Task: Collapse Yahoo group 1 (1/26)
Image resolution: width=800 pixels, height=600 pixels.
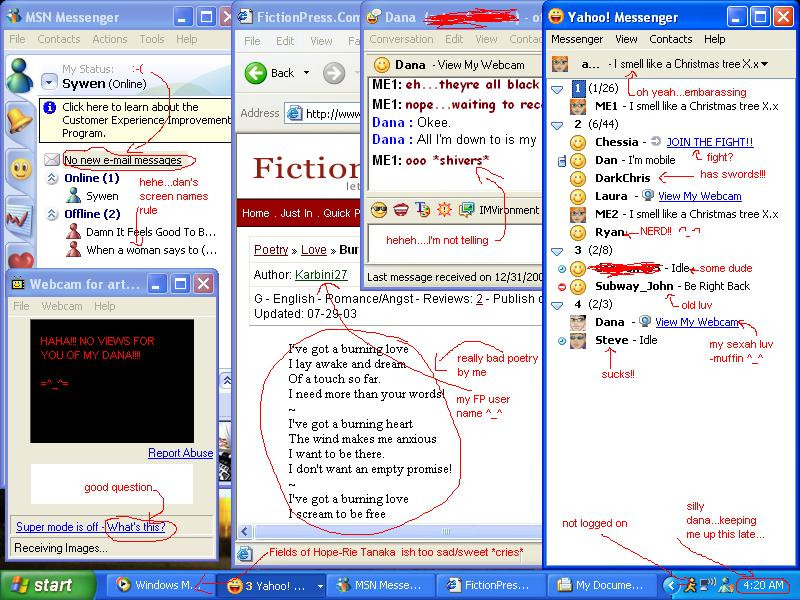Action: 558,89
